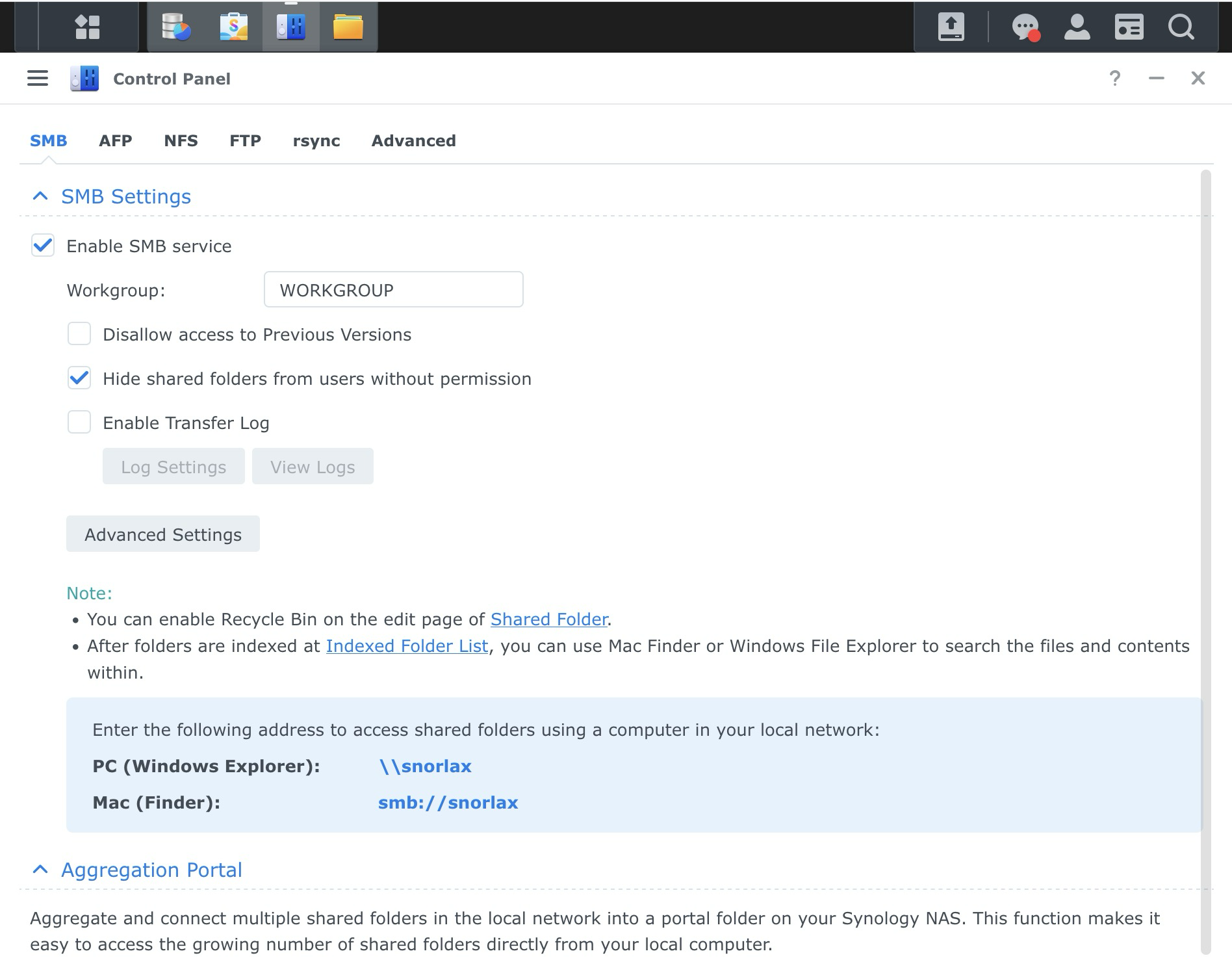Switch to the AFP tab
Image resolution: width=1232 pixels, height=975 pixels.
click(116, 140)
